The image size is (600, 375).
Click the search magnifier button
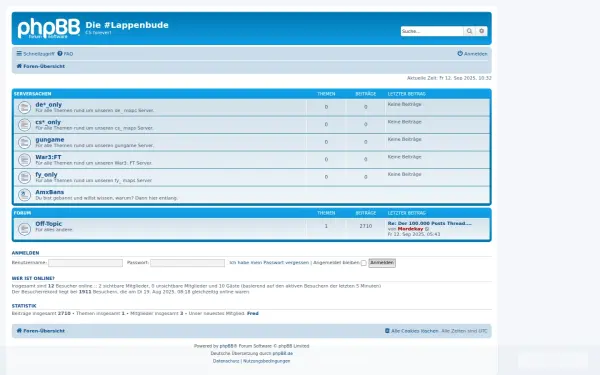point(469,31)
